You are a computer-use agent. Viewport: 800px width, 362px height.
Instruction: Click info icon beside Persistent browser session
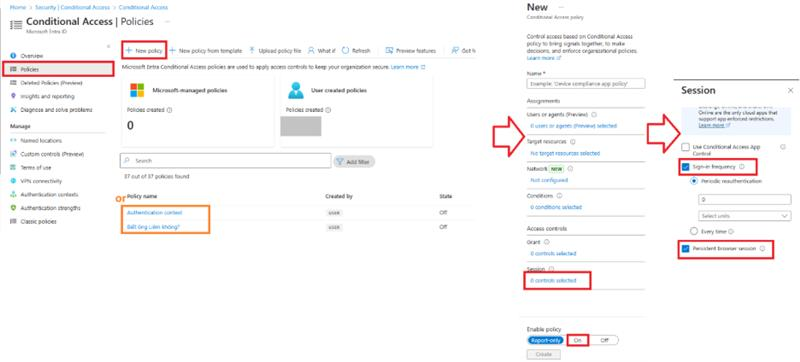[762, 248]
